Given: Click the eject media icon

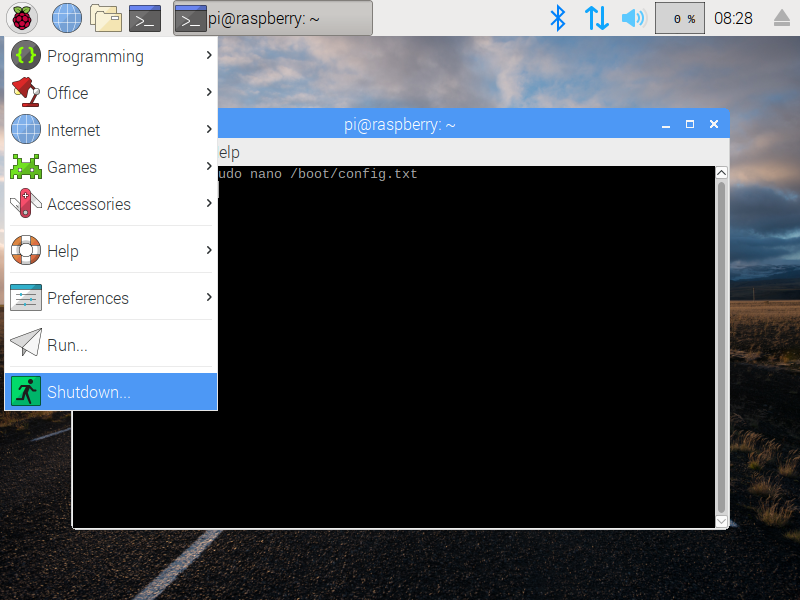Looking at the screenshot, I should pos(782,18).
